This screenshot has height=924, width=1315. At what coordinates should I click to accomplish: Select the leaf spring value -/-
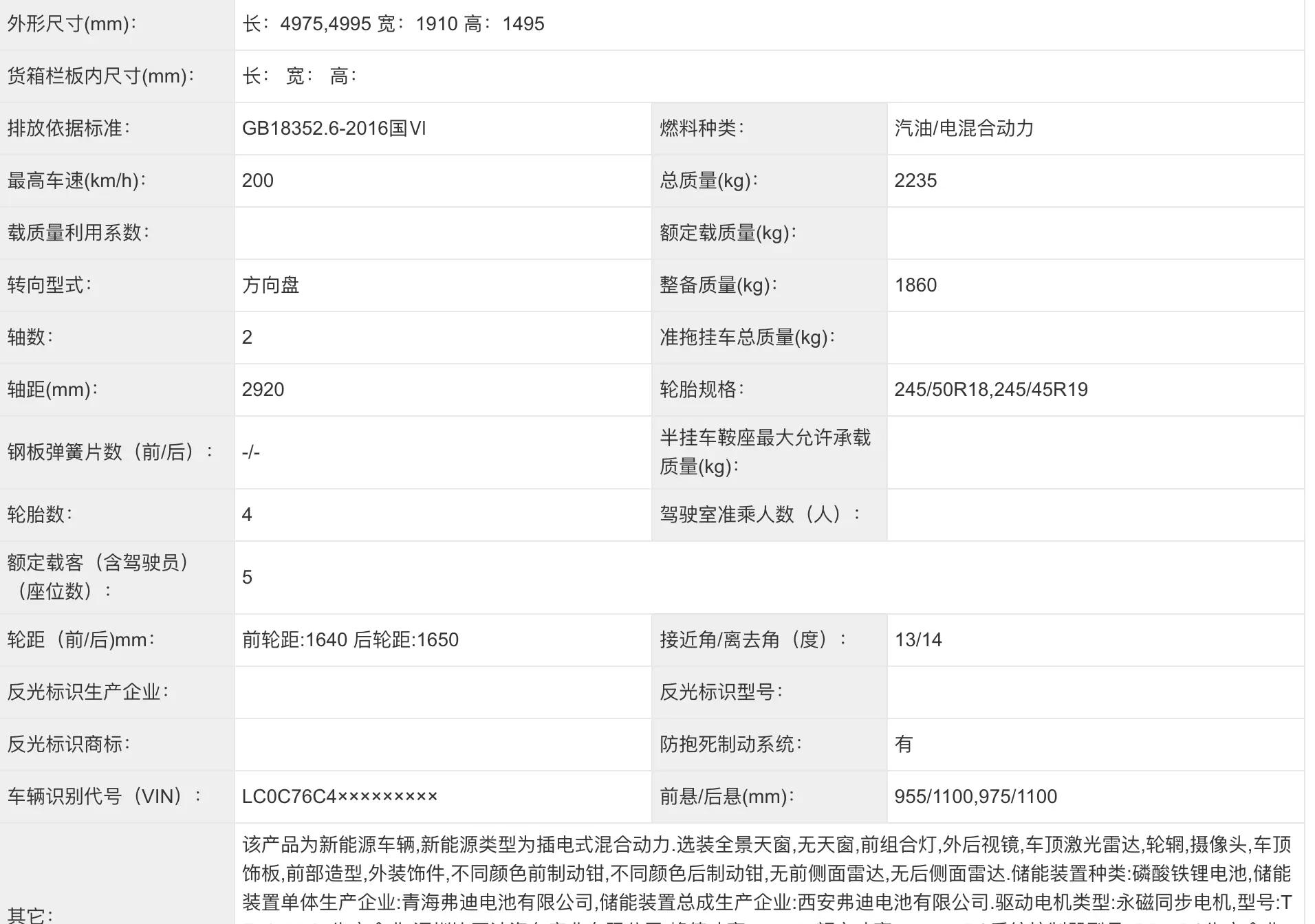pyautogui.click(x=251, y=452)
